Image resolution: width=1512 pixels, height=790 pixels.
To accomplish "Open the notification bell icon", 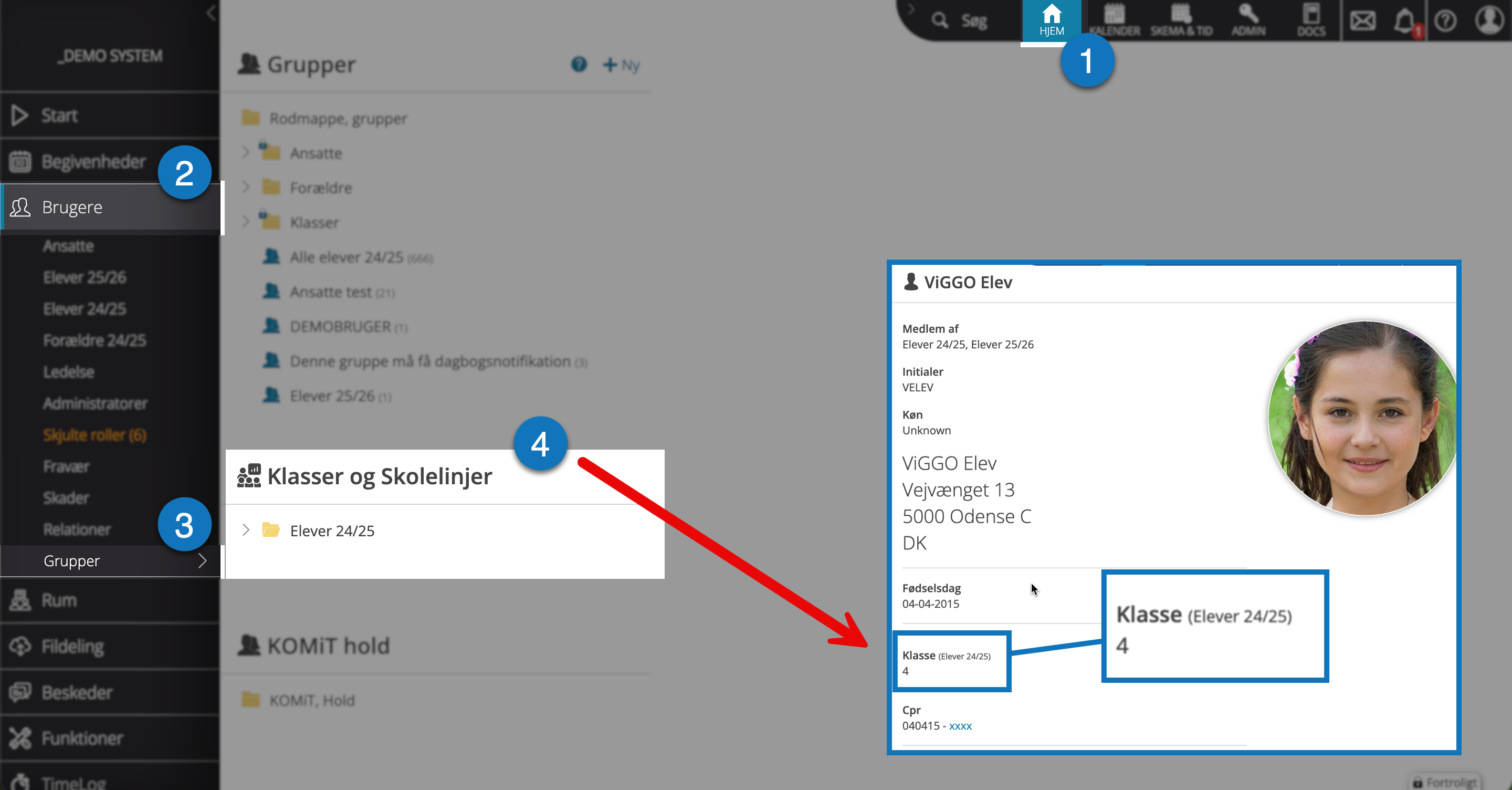I will tap(1404, 21).
